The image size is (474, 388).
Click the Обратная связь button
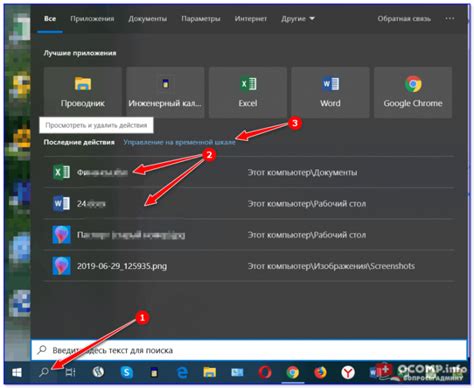(404, 19)
